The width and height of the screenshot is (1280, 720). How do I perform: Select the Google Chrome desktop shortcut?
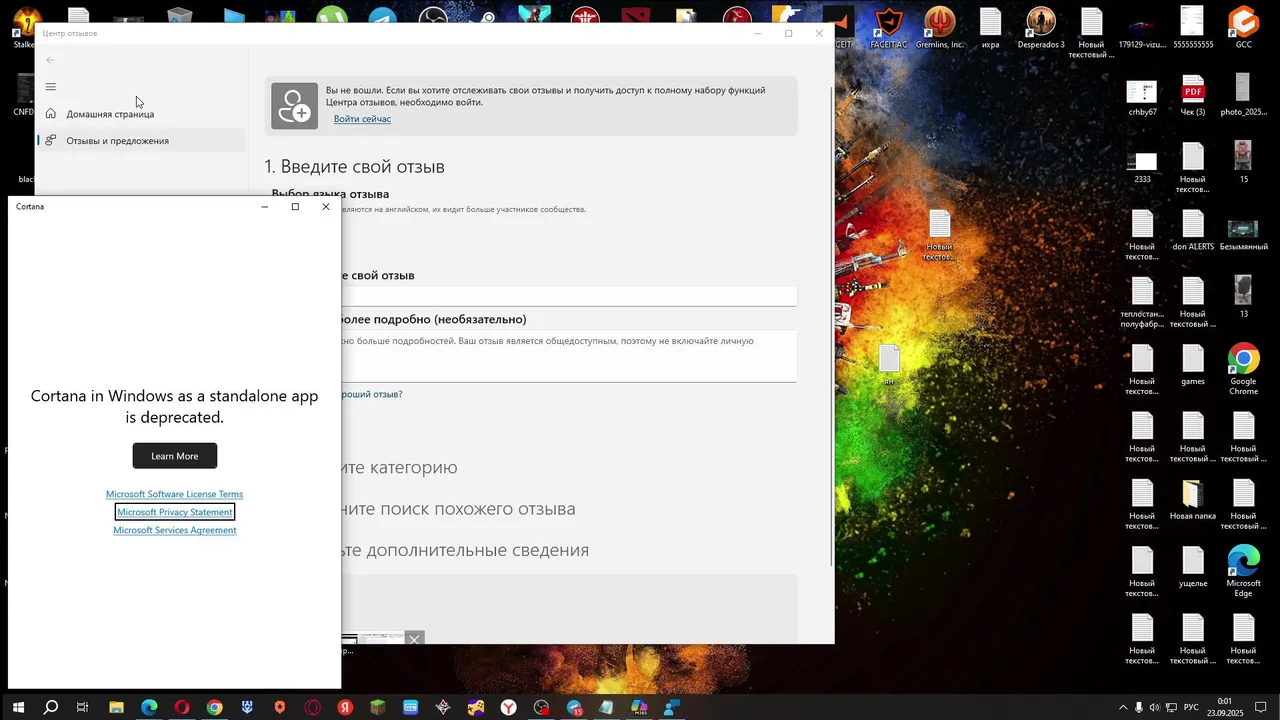[x=1243, y=370]
